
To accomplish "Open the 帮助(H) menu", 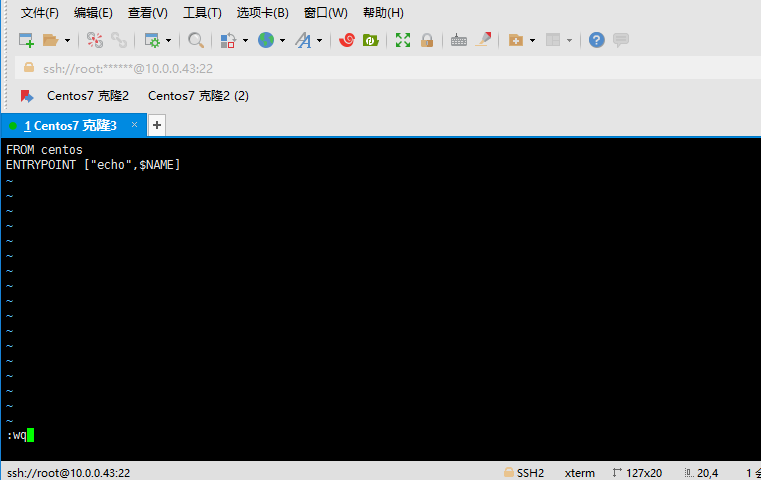I will [x=383, y=13].
